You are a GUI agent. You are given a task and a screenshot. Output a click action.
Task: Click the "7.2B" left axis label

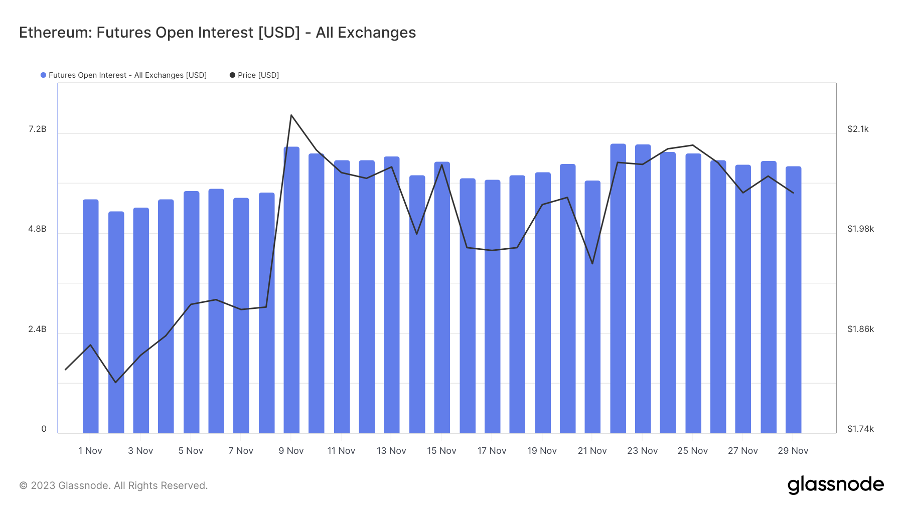pos(37,130)
